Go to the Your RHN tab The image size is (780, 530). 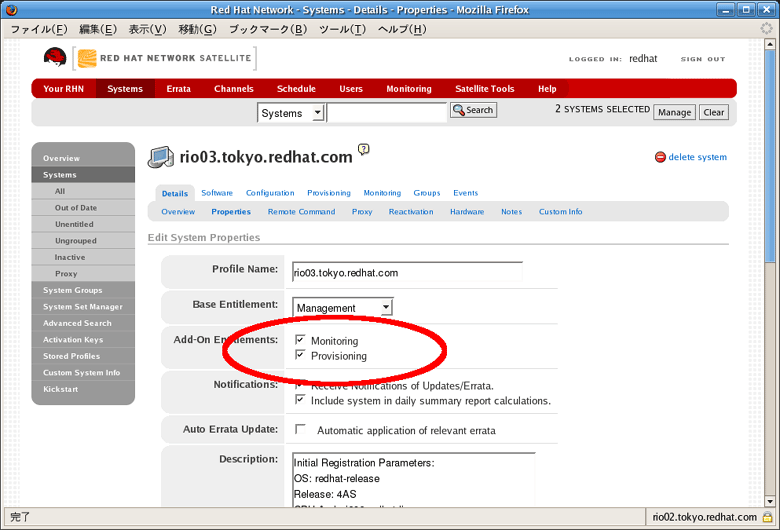[x=64, y=89]
